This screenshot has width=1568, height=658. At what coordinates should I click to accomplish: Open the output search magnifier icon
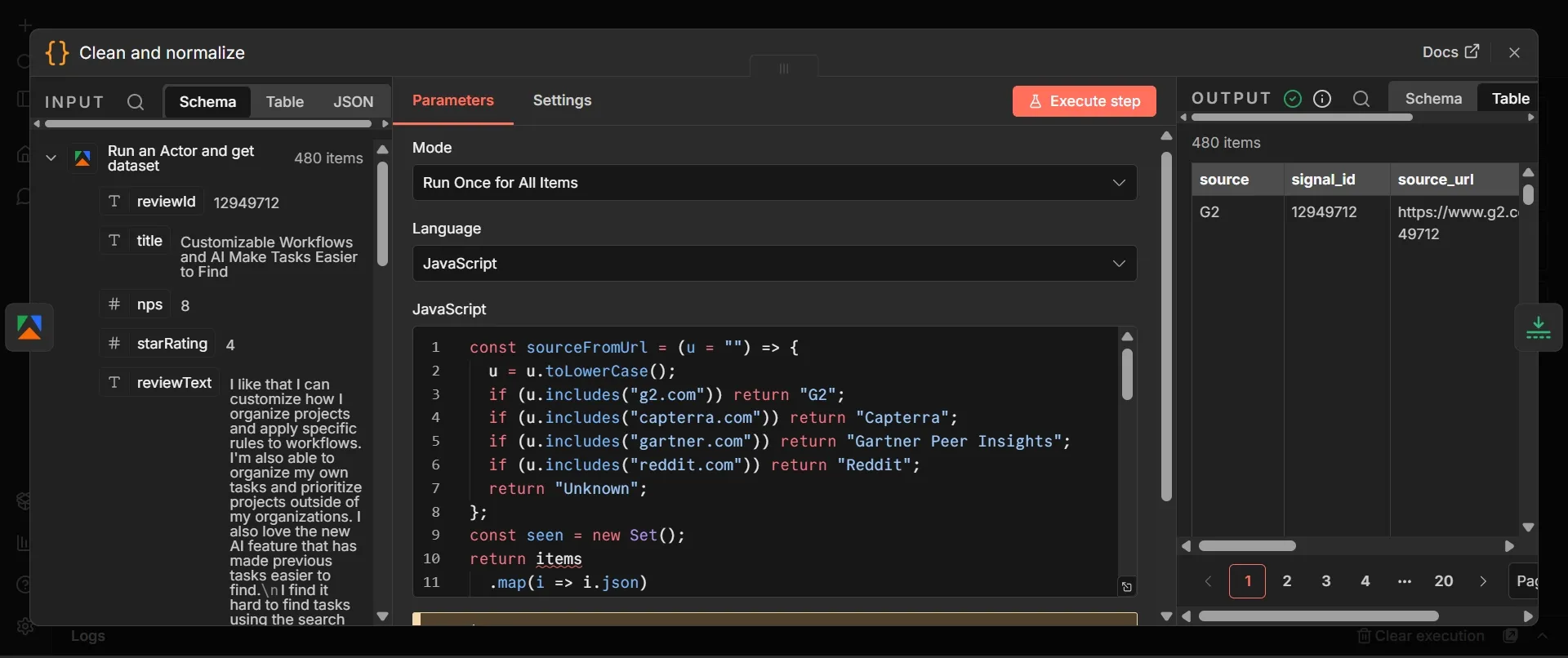click(1361, 99)
